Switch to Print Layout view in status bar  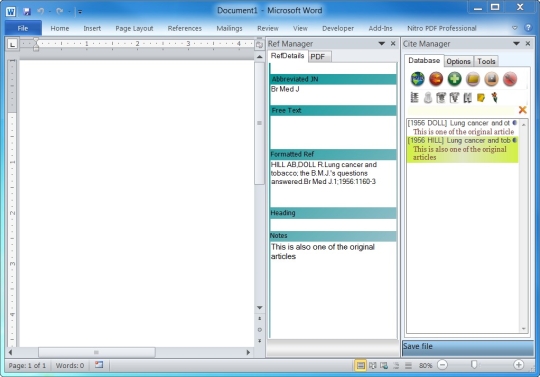click(361, 365)
